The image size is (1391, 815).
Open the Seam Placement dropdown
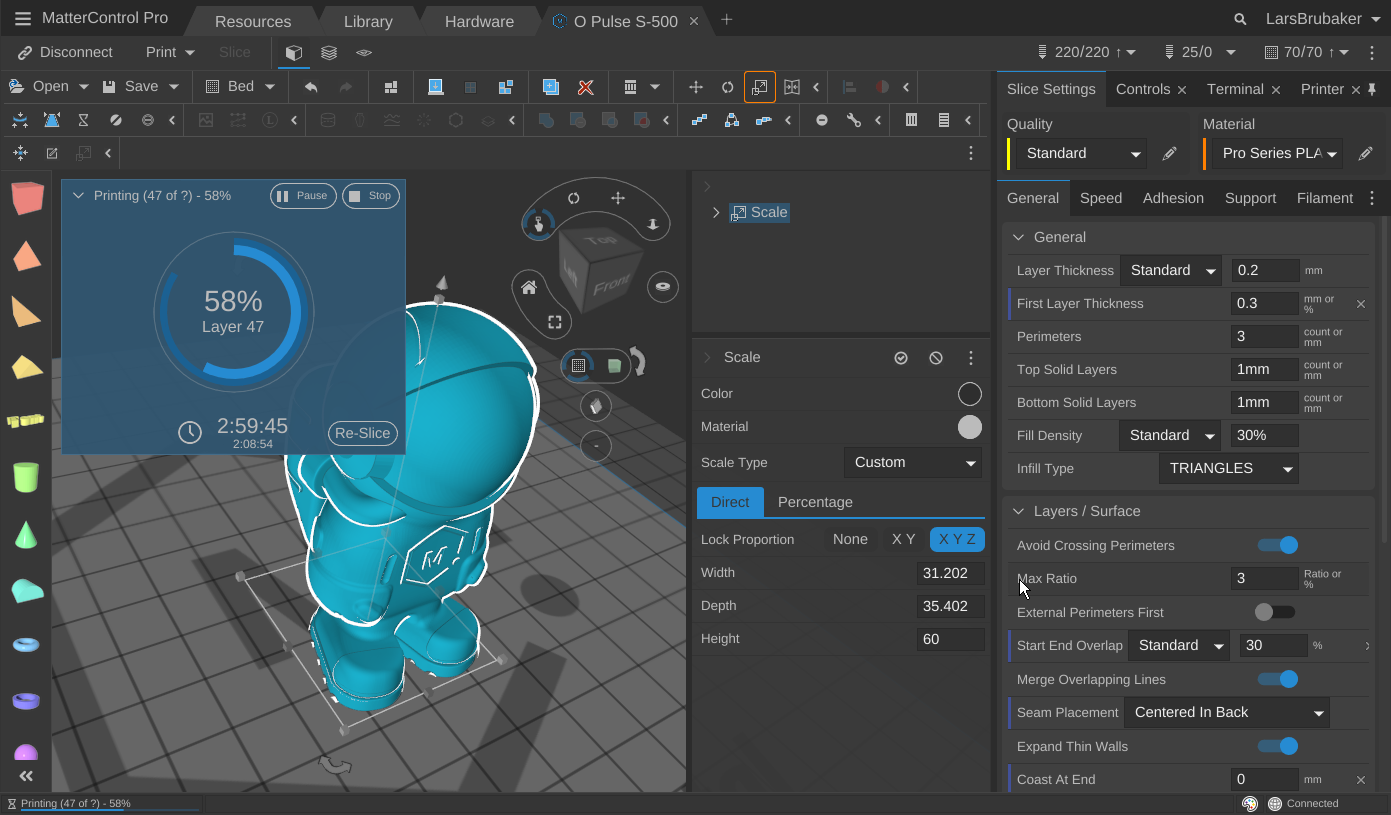(1226, 712)
